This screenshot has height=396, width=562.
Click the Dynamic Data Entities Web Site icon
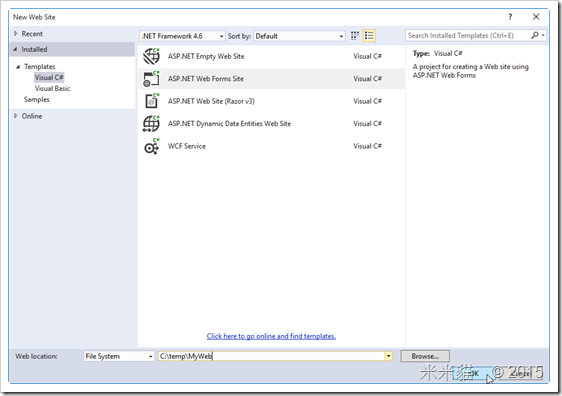[151, 124]
